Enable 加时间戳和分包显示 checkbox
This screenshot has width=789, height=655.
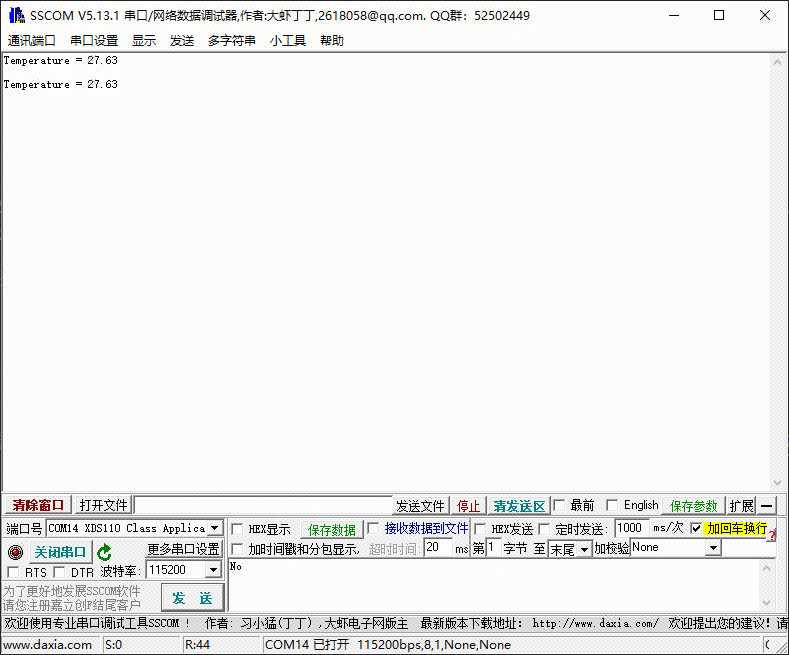pos(236,549)
